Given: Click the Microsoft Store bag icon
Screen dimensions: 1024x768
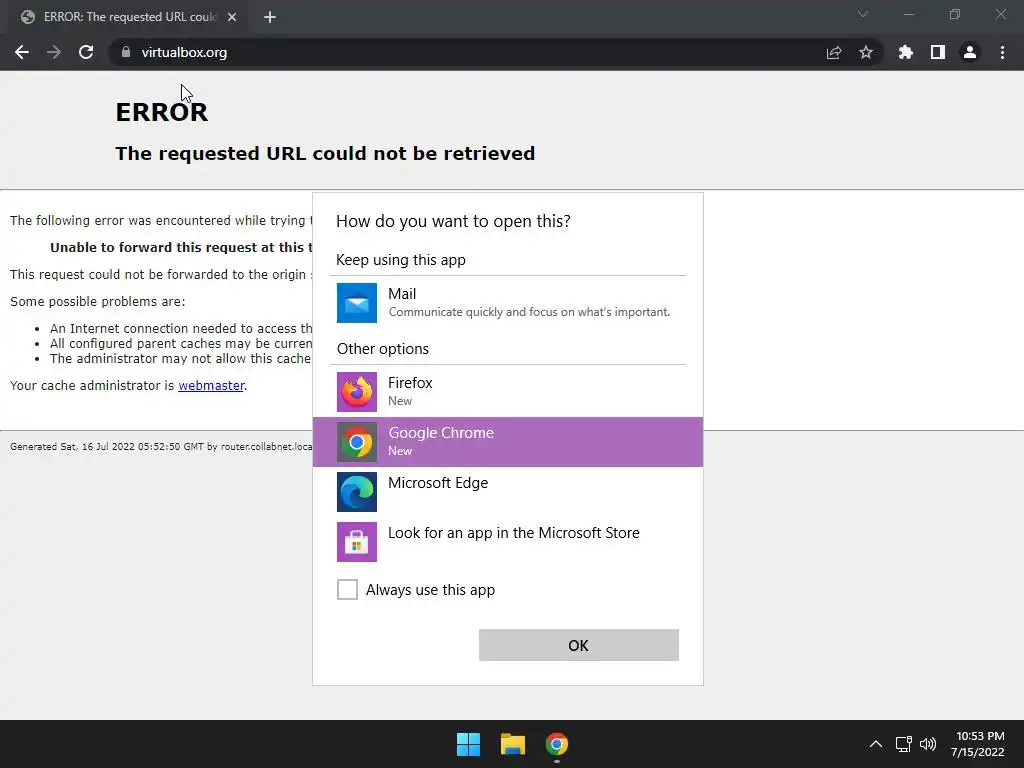Looking at the screenshot, I should point(357,541).
